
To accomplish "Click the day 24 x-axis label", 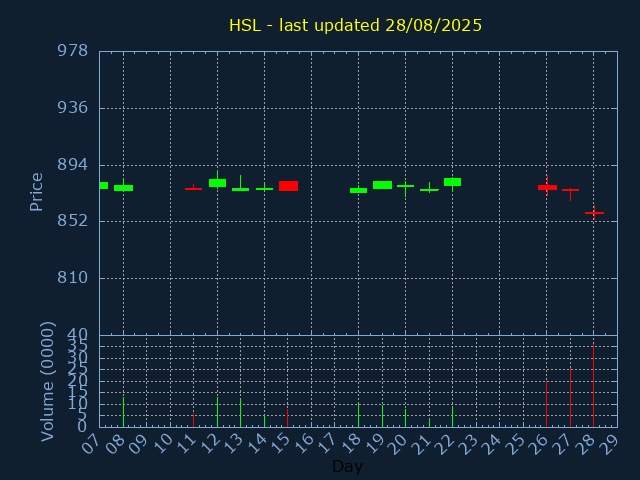I will (492, 444).
